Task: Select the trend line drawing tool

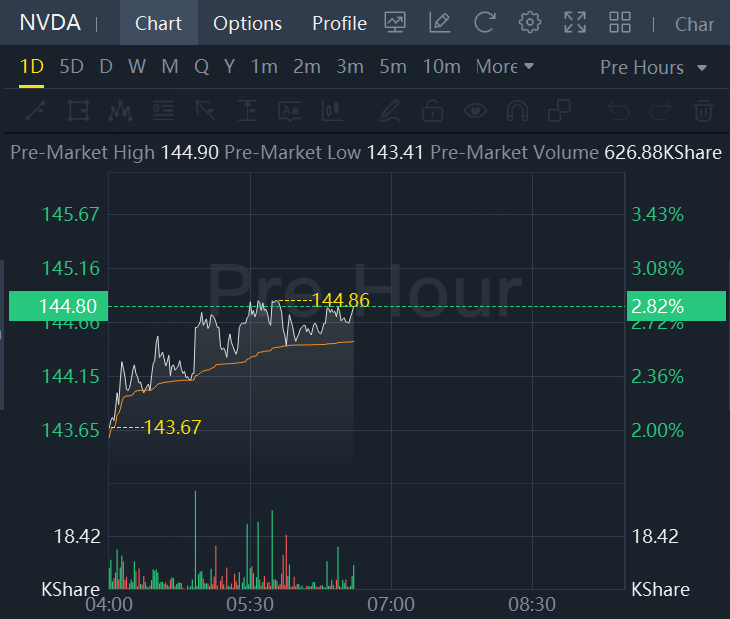Action: point(34,109)
